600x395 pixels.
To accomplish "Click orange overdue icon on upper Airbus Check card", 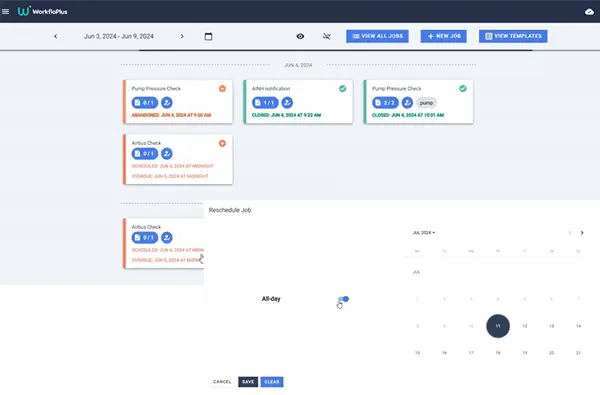I will 222,144.
